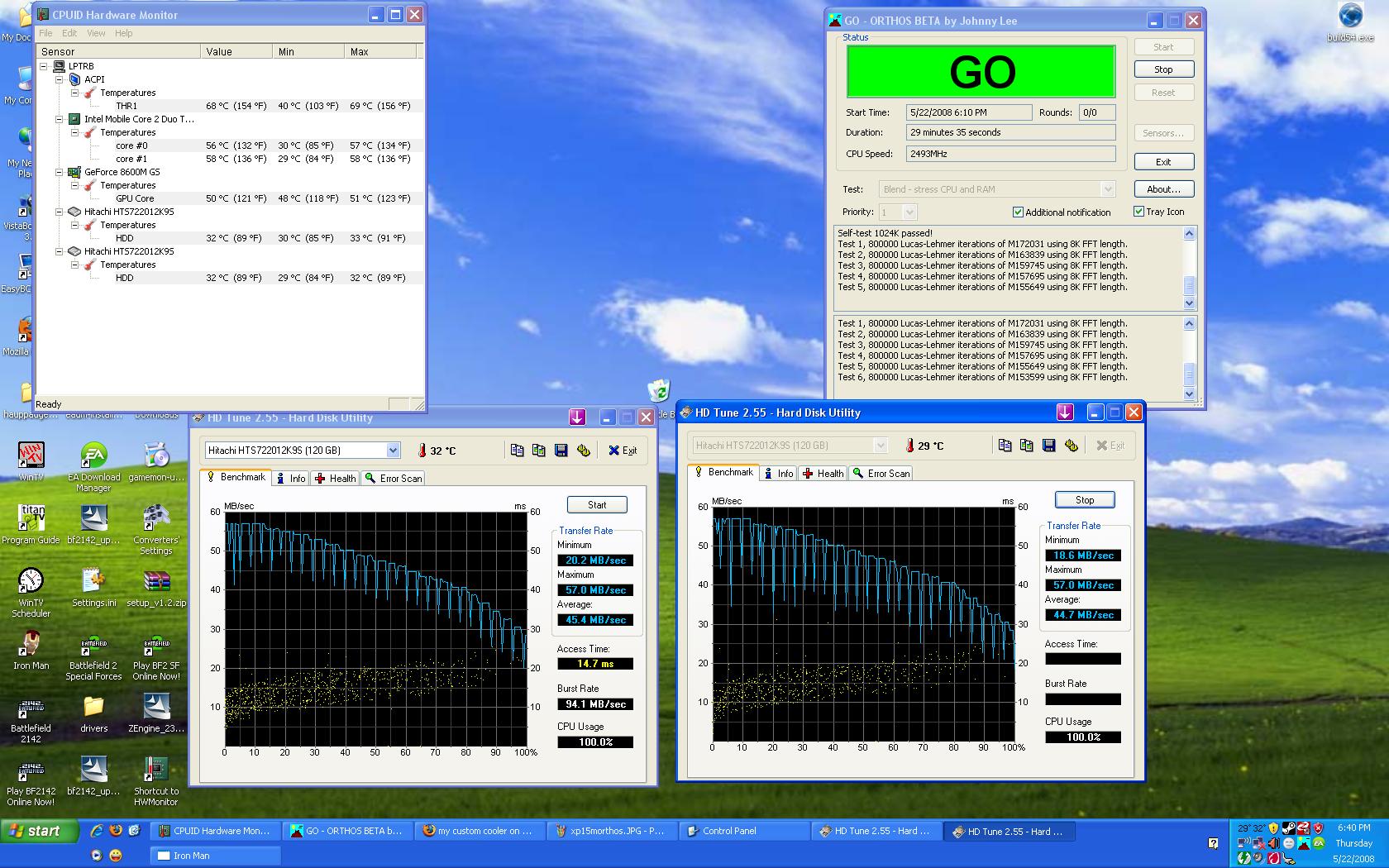Switch to Health tab in left HD Tune

coord(335,479)
